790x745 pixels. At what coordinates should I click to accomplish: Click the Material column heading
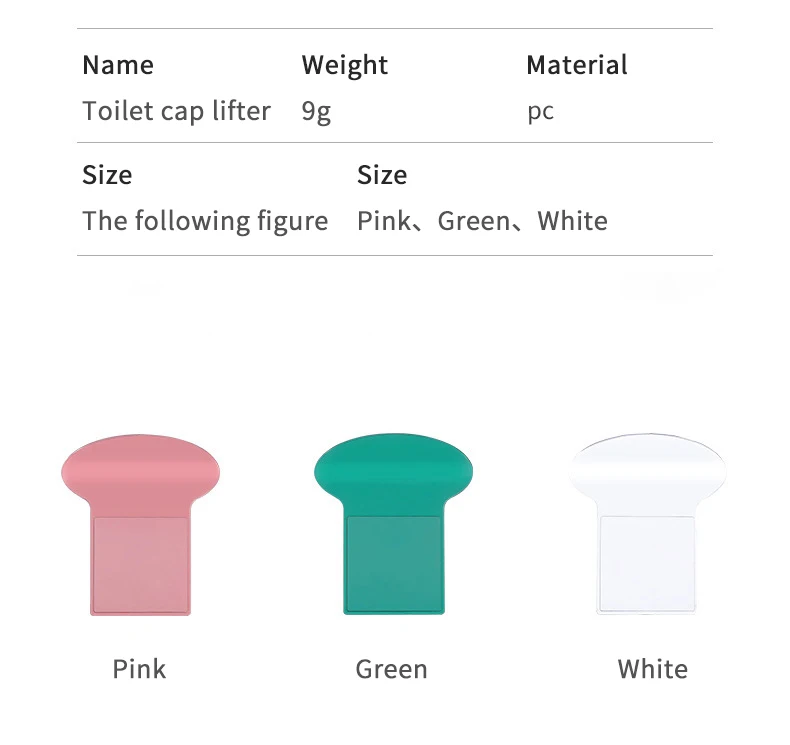coord(577,66)
